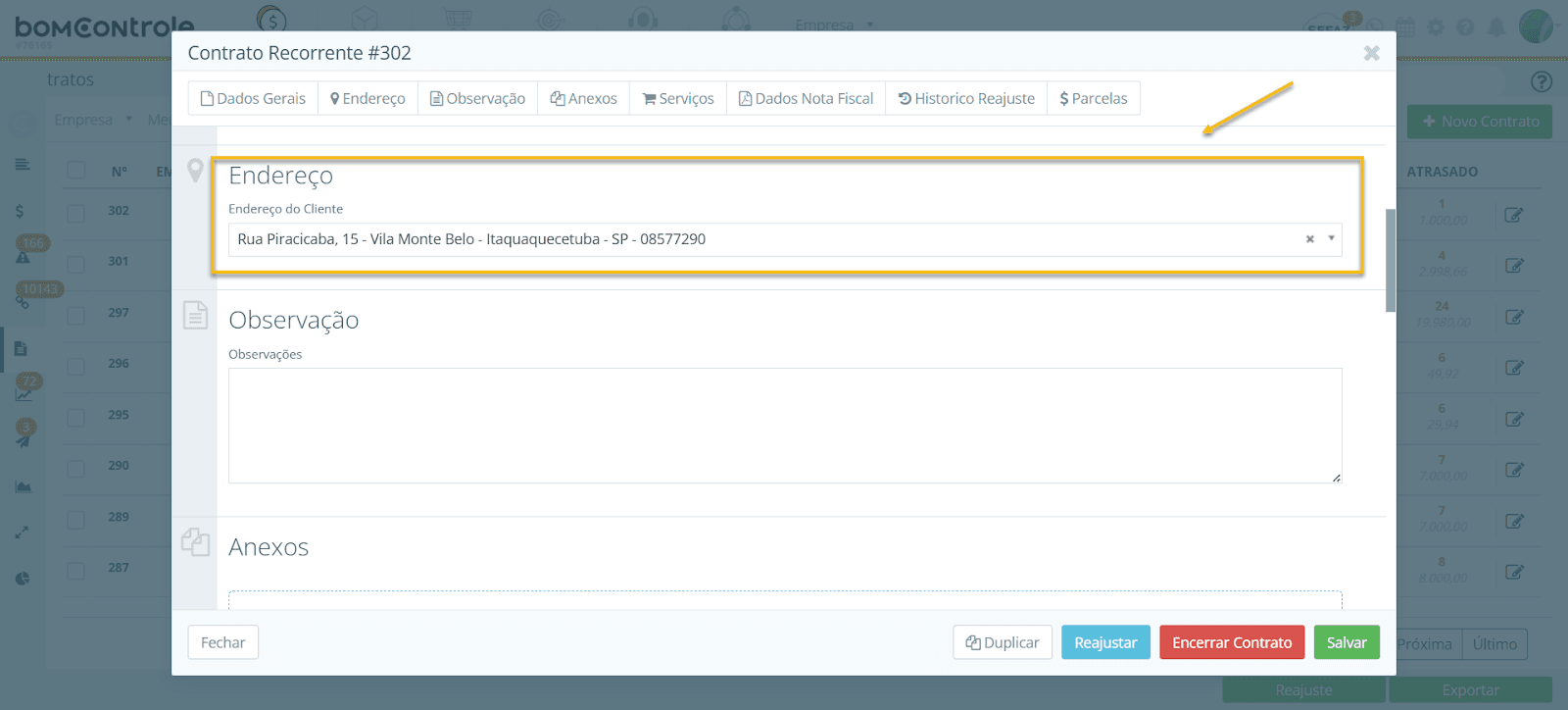Screen dimensions: 1568x710
Task: Close the Contrato Recorrente dialog with X
Action: coord(1372,53)
